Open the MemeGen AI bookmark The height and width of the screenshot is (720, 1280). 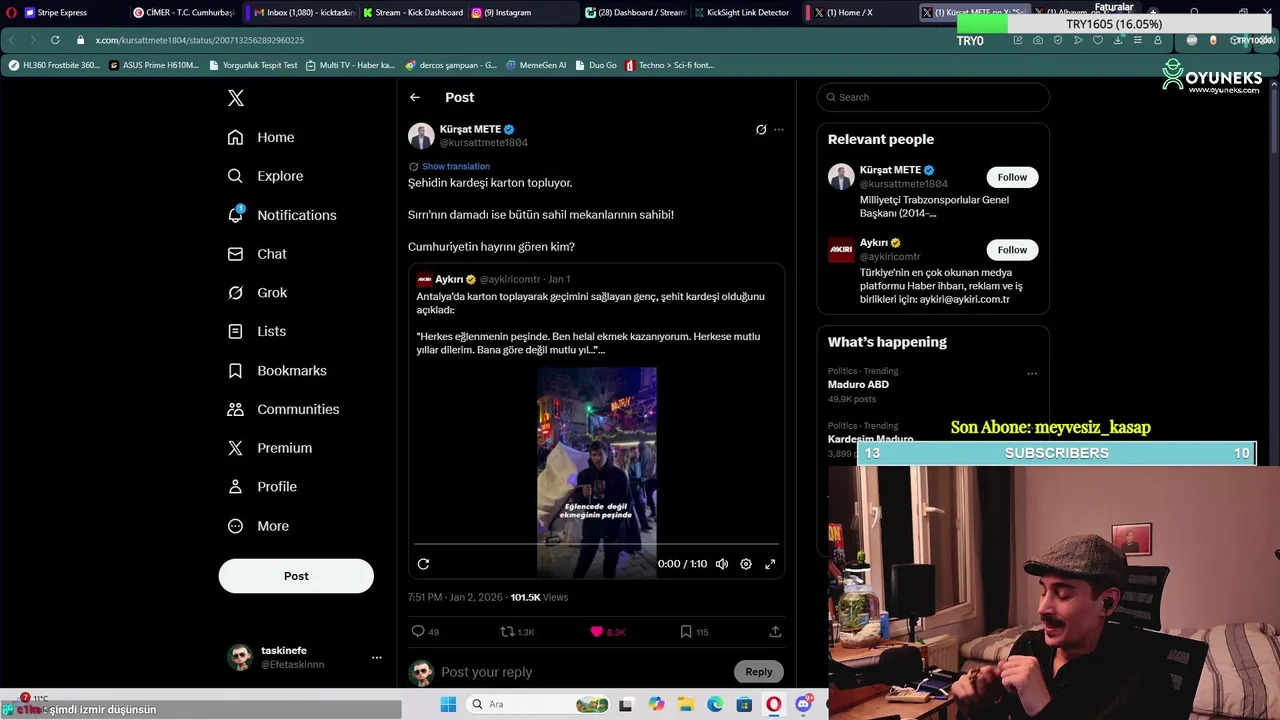[536, 65]
